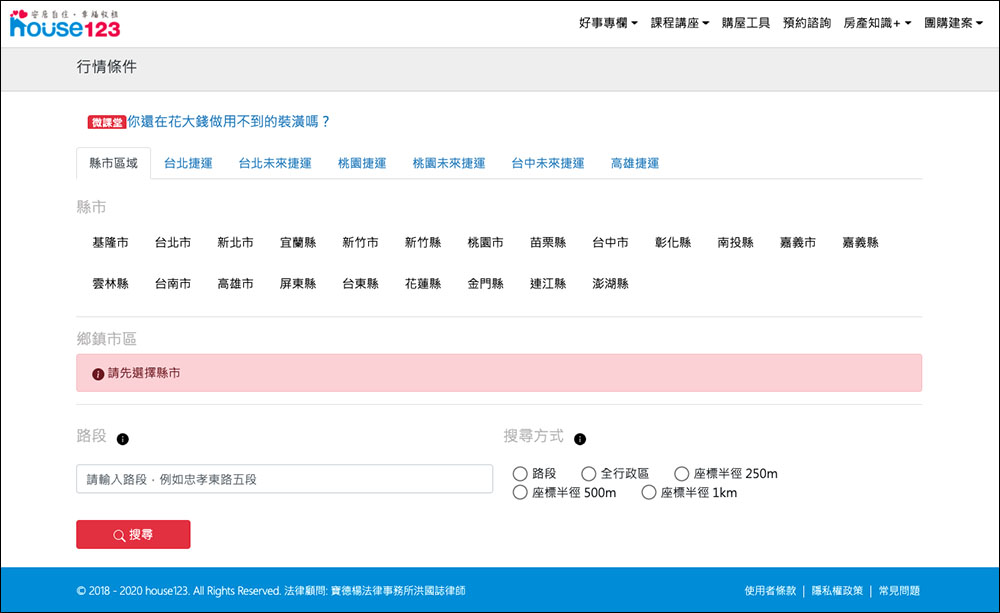Select 台北市 from the county list
The width and height of the screenshot is (1000, 613).
173,243
